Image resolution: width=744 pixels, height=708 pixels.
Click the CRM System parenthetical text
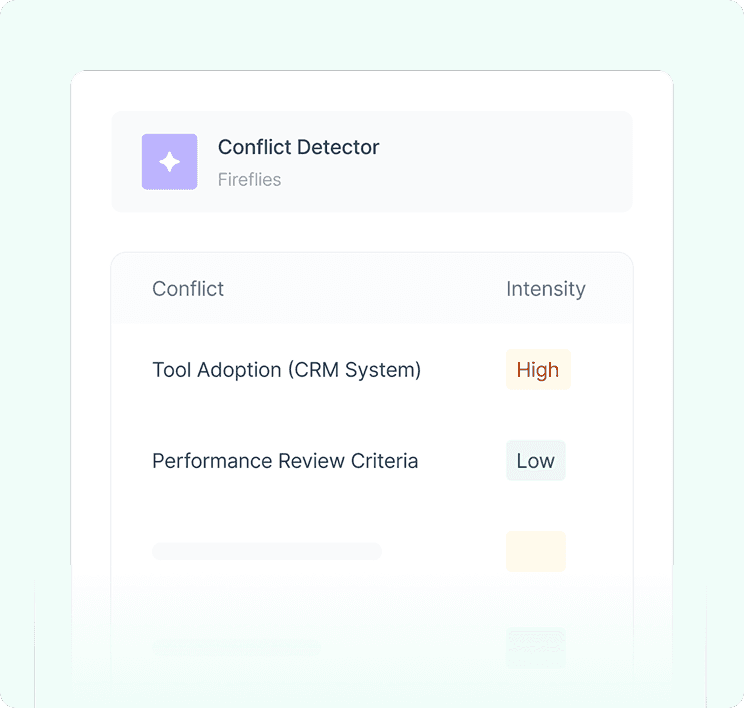354,370
